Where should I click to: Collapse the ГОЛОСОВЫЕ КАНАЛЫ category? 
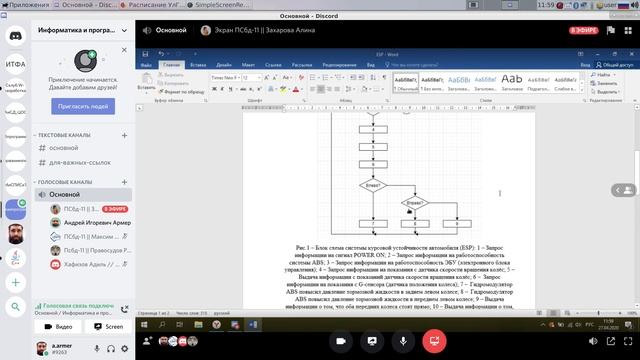[63, 182]
